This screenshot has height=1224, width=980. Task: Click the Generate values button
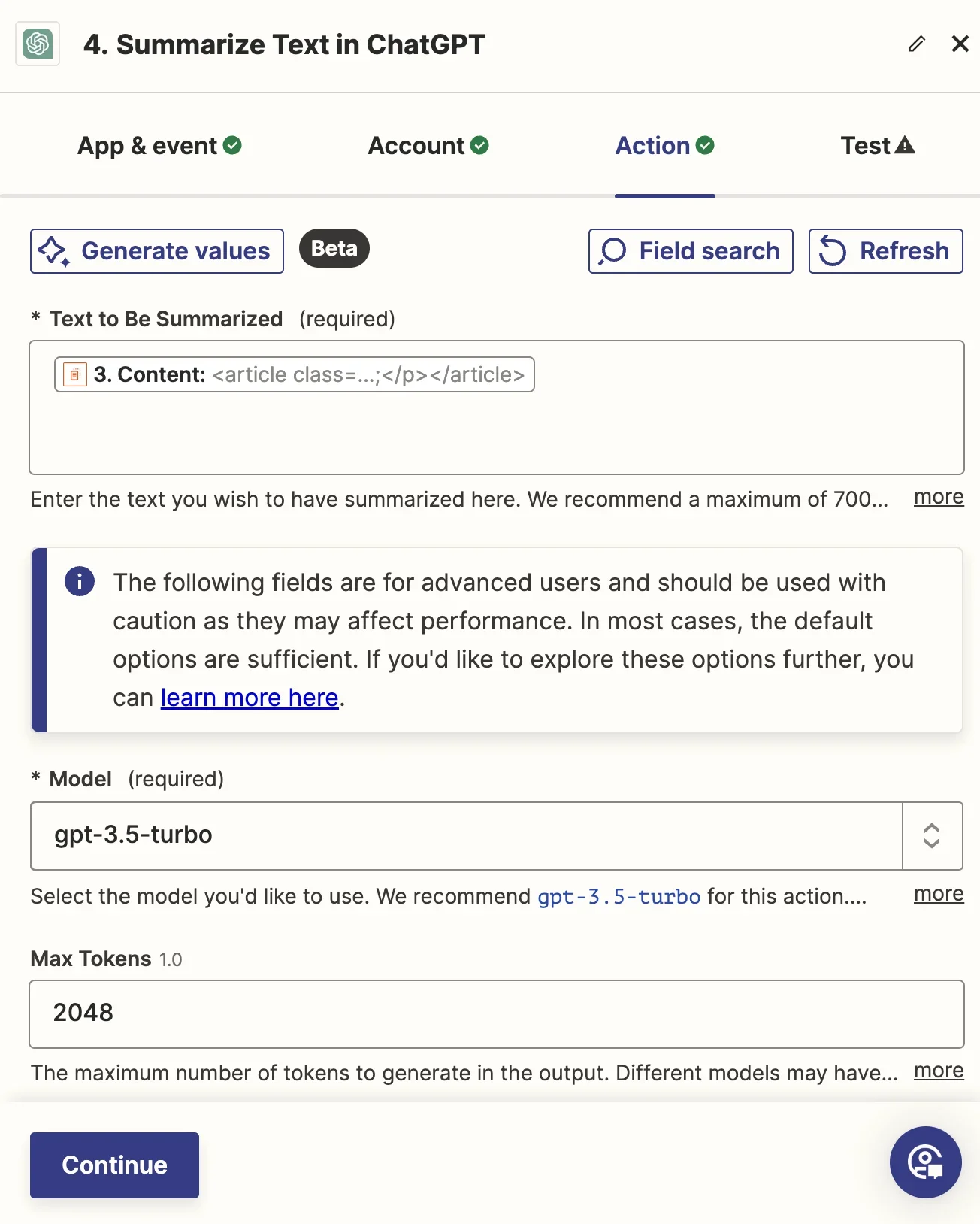coord(157,251)
